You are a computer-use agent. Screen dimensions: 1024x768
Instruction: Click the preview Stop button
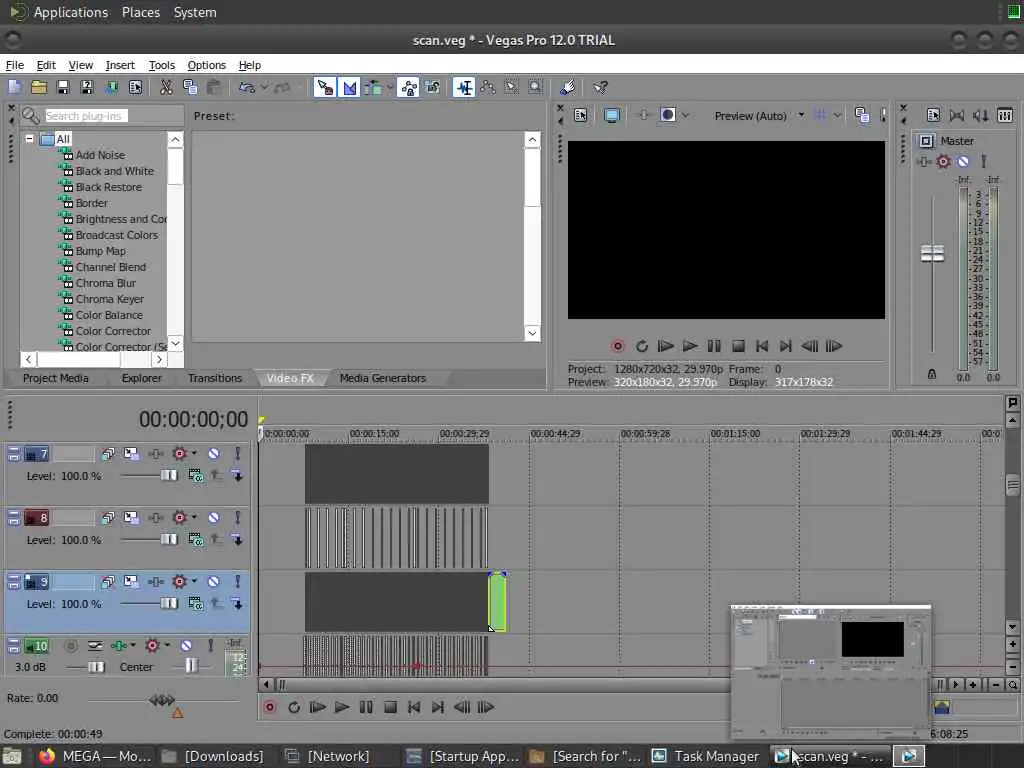coord(738,346)
